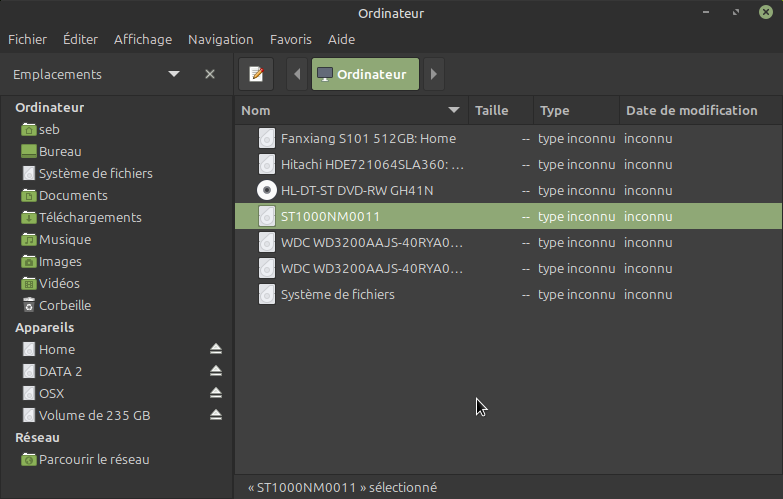Open the Emplacements panel dropdown

[x=174, y=74]
